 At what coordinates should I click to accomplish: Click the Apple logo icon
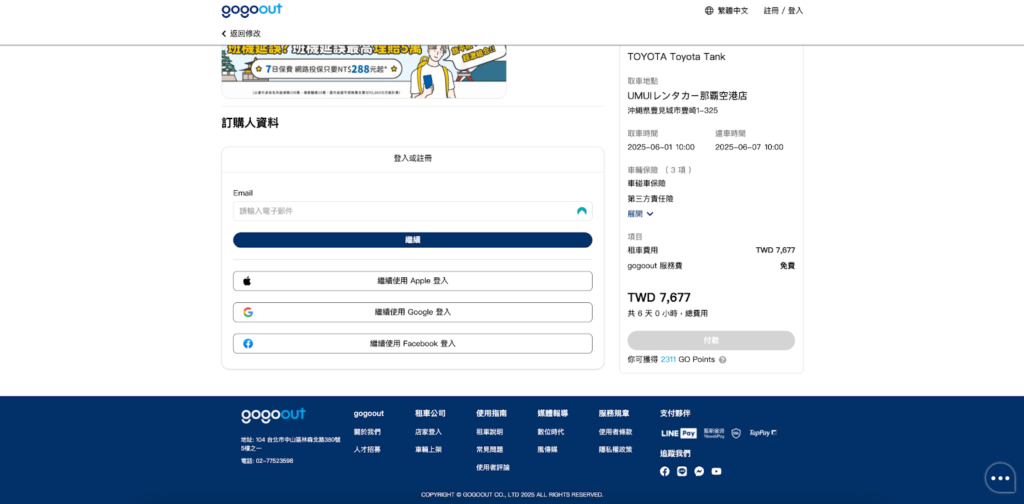pyautogui.click(x=248, y=281)
